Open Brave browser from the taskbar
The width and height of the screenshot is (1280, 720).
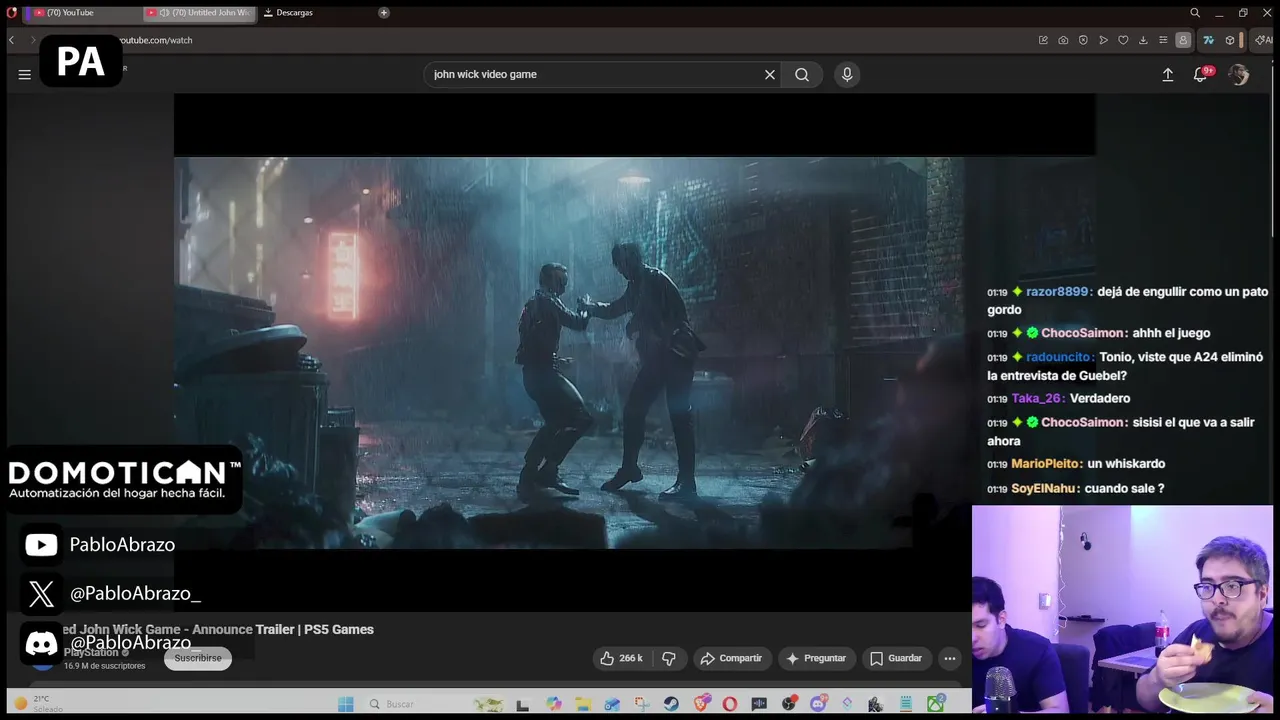(701, 704)
